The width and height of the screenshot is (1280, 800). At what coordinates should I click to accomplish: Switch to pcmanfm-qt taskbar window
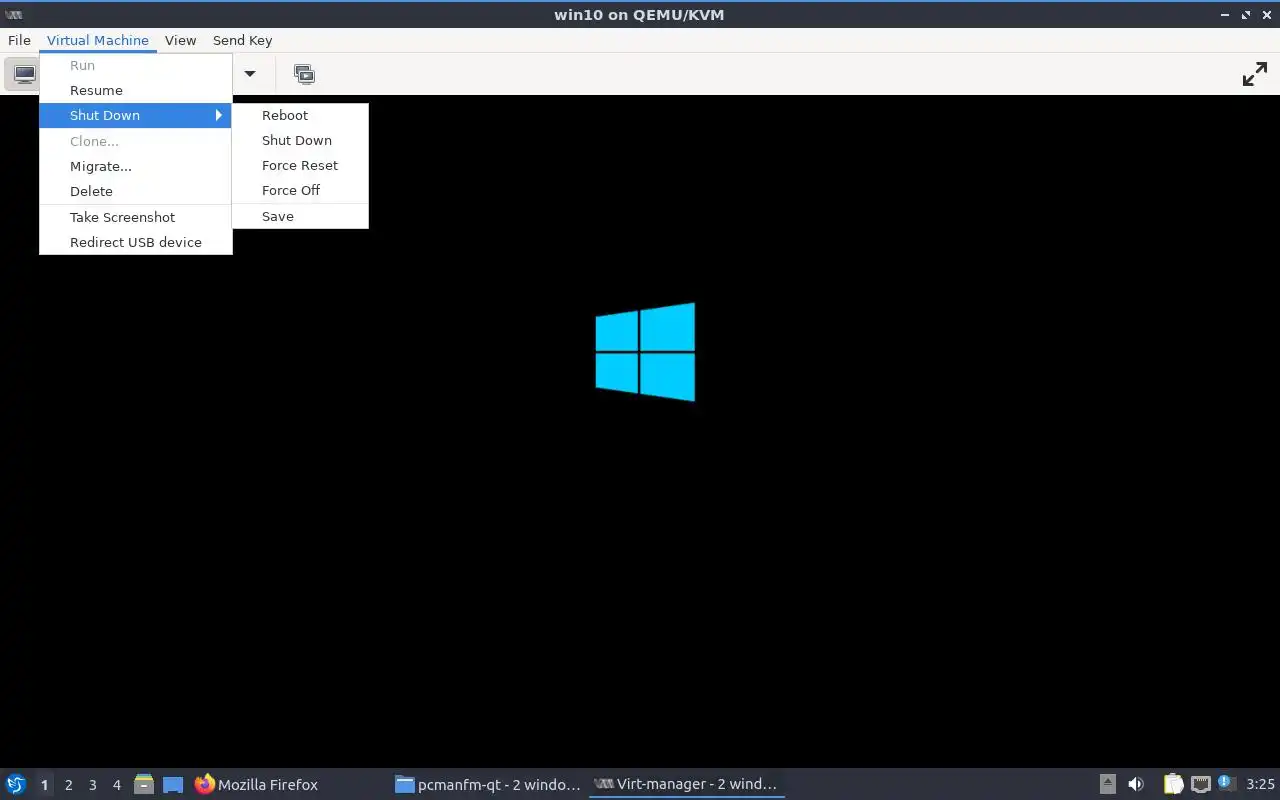(488, 784)
